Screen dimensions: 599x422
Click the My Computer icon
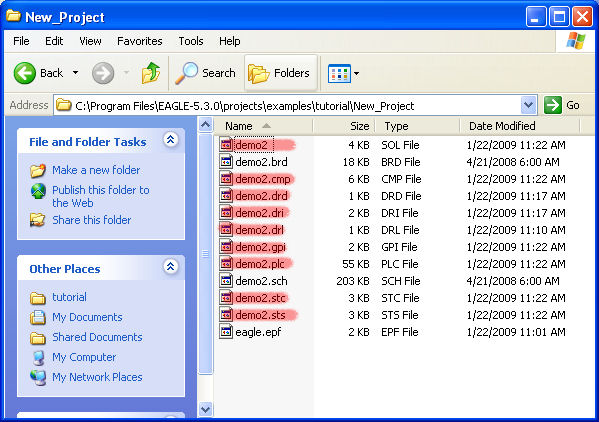(x=38, y=357)
